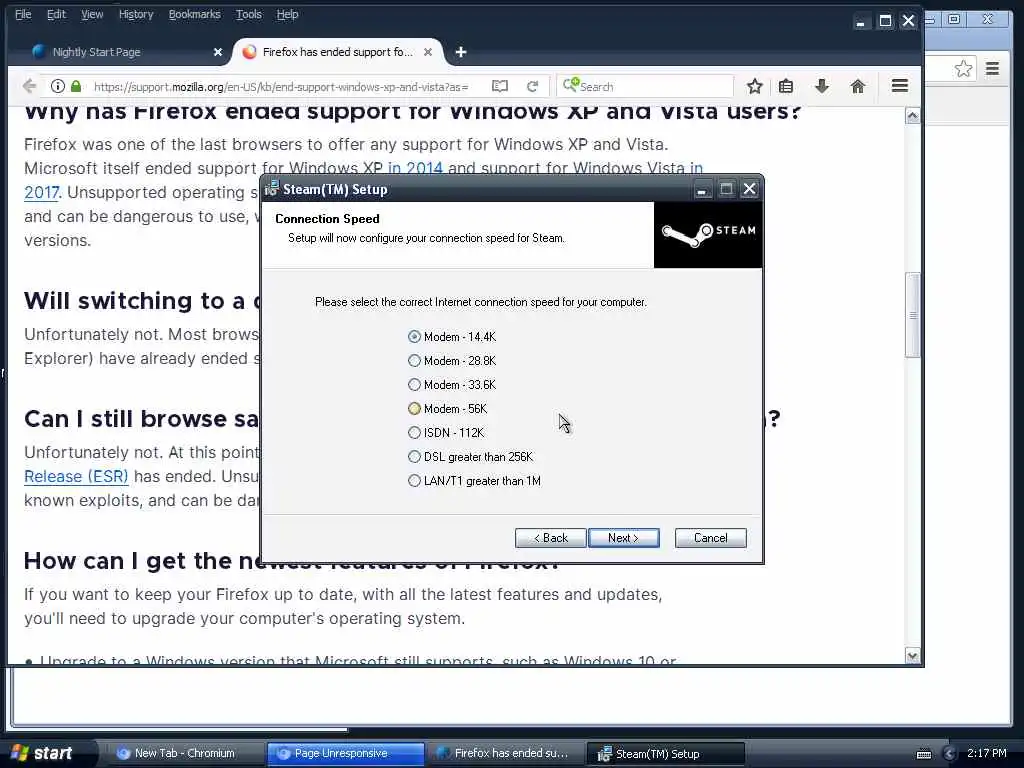The width and height of the screenshot is (1024, 768).
Task: Click the Firefox home icon
Action: pos(857,86)
